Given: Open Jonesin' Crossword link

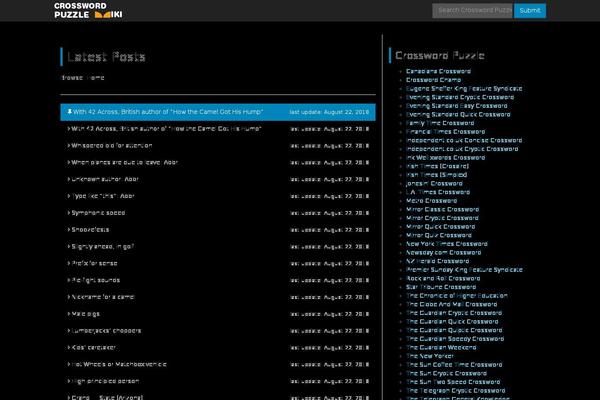Looking at the screenshot, I should pyautogui.click(x=434, y=184).
